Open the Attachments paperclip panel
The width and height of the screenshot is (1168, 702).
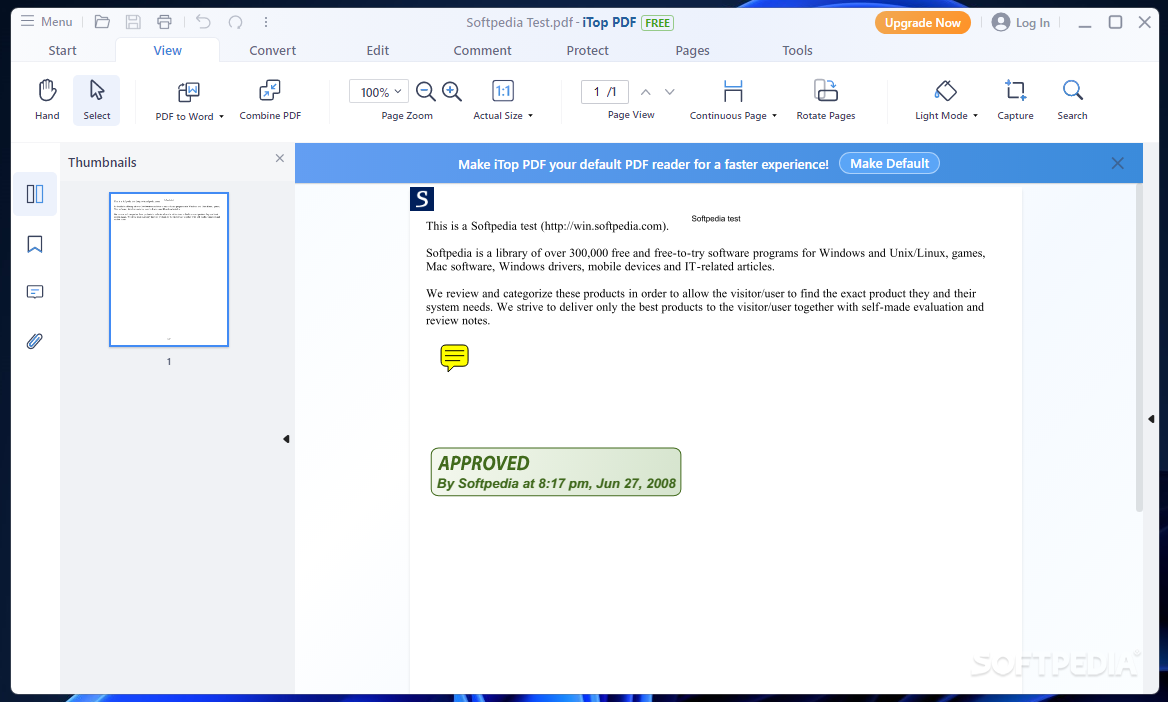click(x=35, y=341)
